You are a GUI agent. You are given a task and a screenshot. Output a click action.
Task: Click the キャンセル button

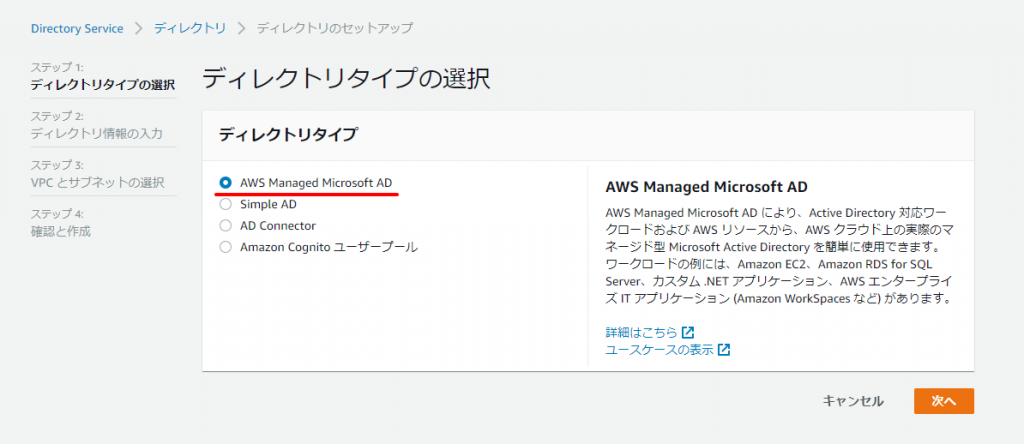[853, 402]
